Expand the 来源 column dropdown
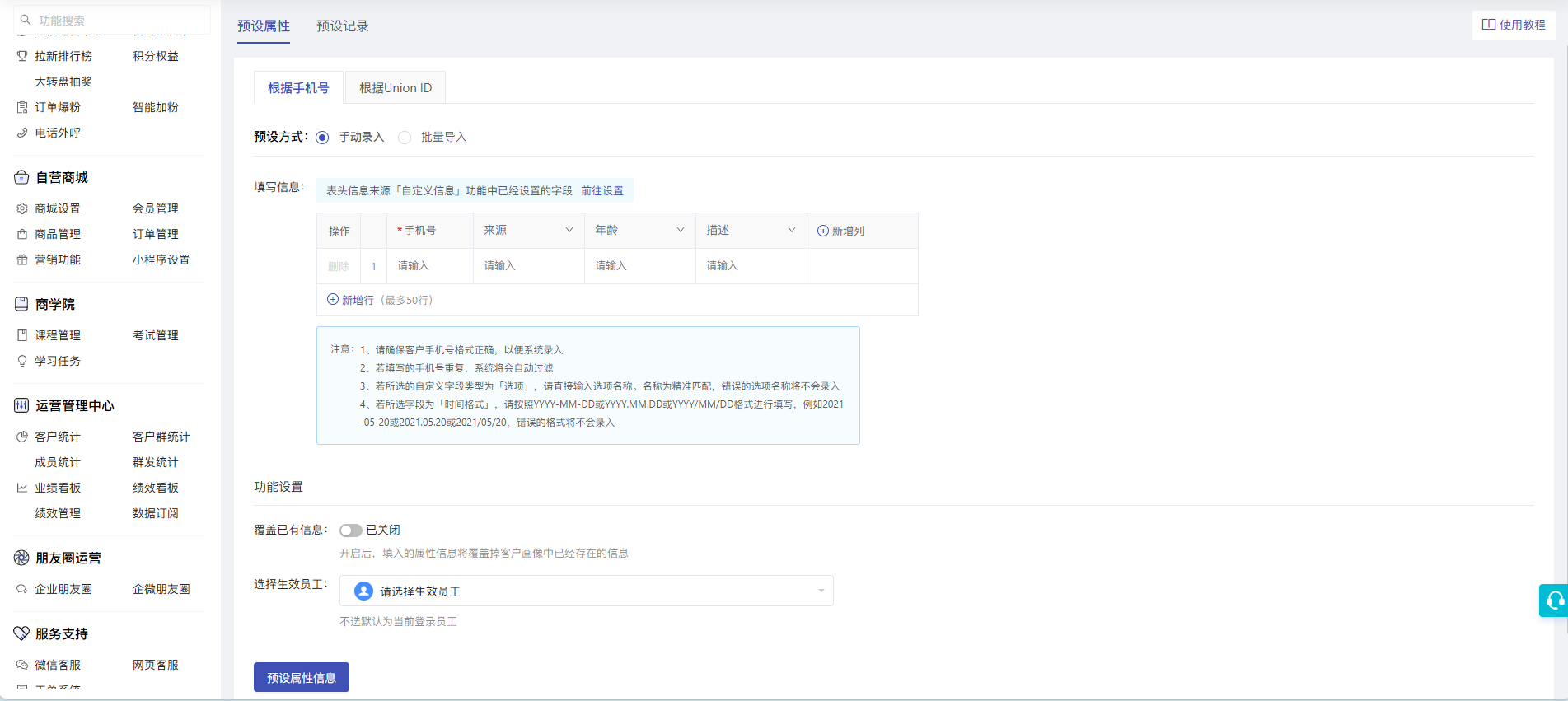This screenshot has width=1568, height=701. 569,230
